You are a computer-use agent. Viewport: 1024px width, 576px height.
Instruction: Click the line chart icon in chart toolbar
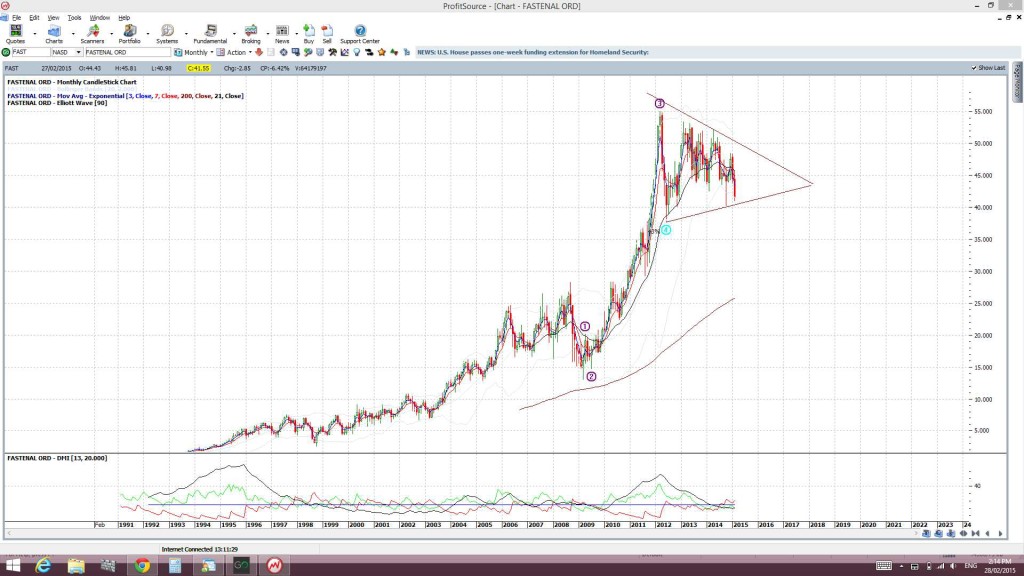pos(344,52)
